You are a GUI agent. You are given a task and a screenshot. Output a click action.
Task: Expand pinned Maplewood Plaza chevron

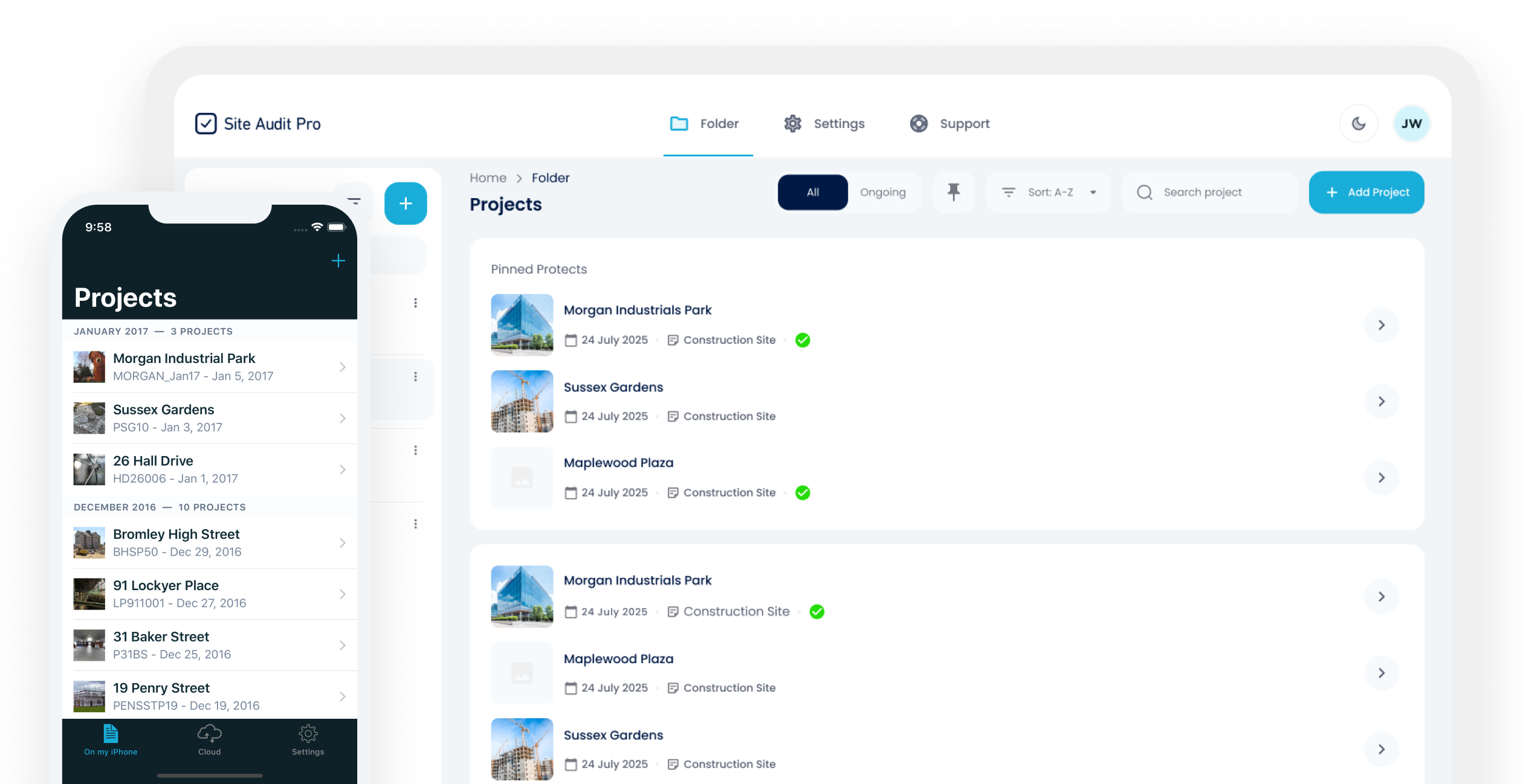pos(1381,478)
